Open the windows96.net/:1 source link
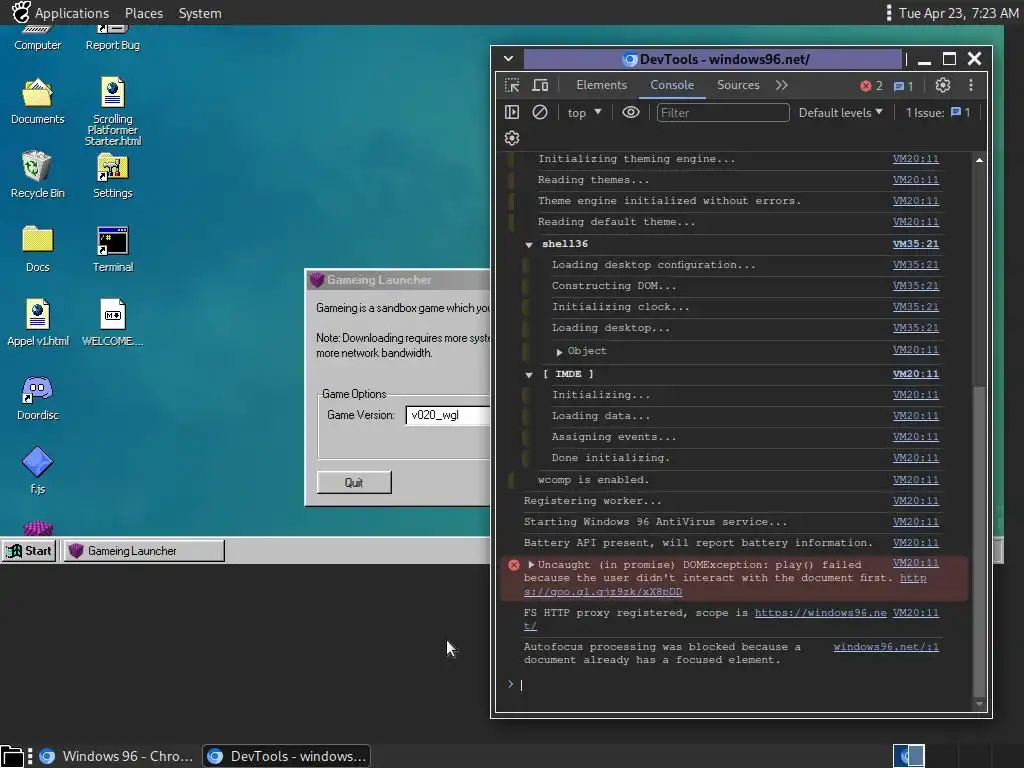The width and height of the screenshot is (1024, 768). click(886, 647)
